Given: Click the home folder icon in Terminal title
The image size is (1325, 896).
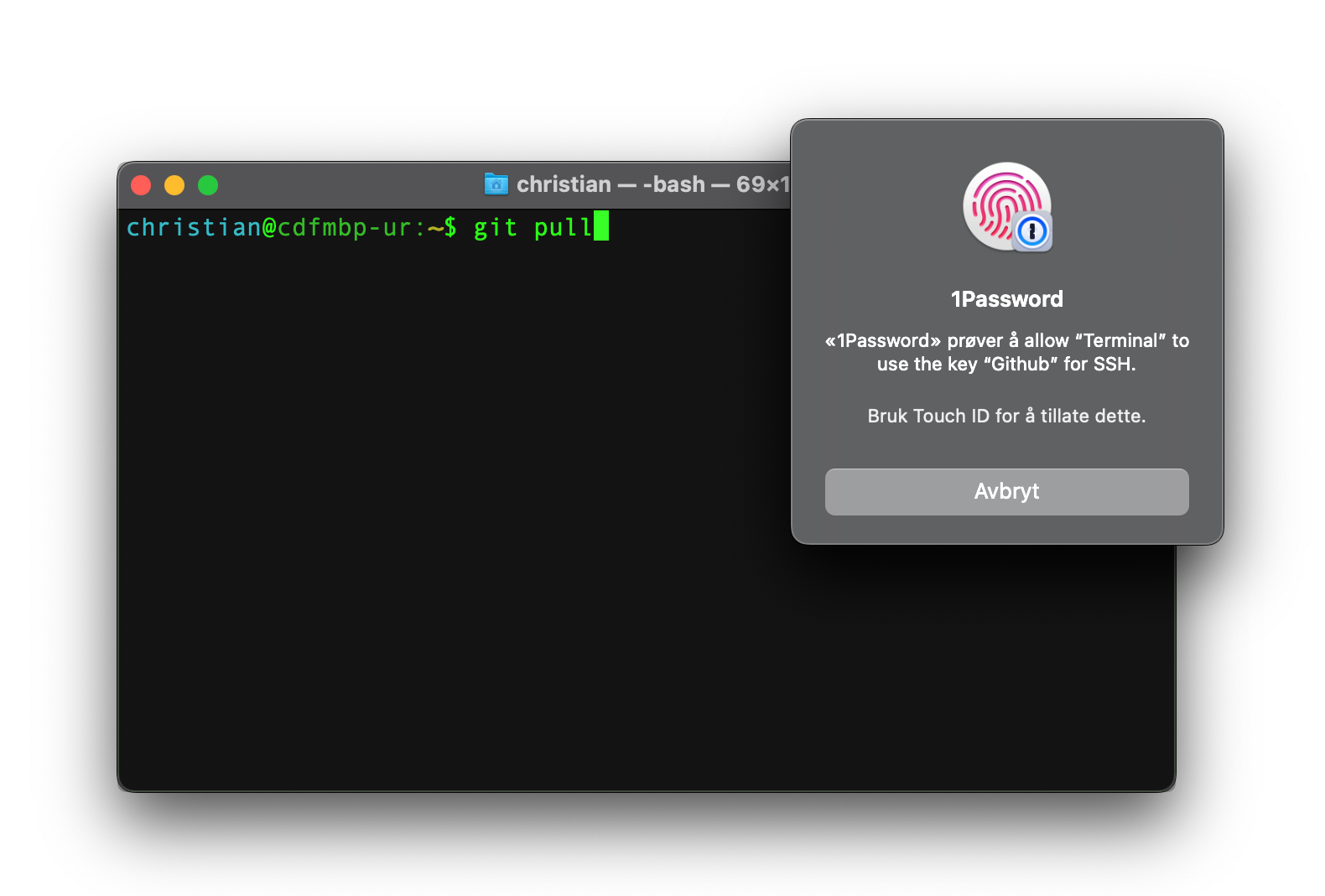Looking at the screenshot, I should pyautogui.click(x=496, y=184).
